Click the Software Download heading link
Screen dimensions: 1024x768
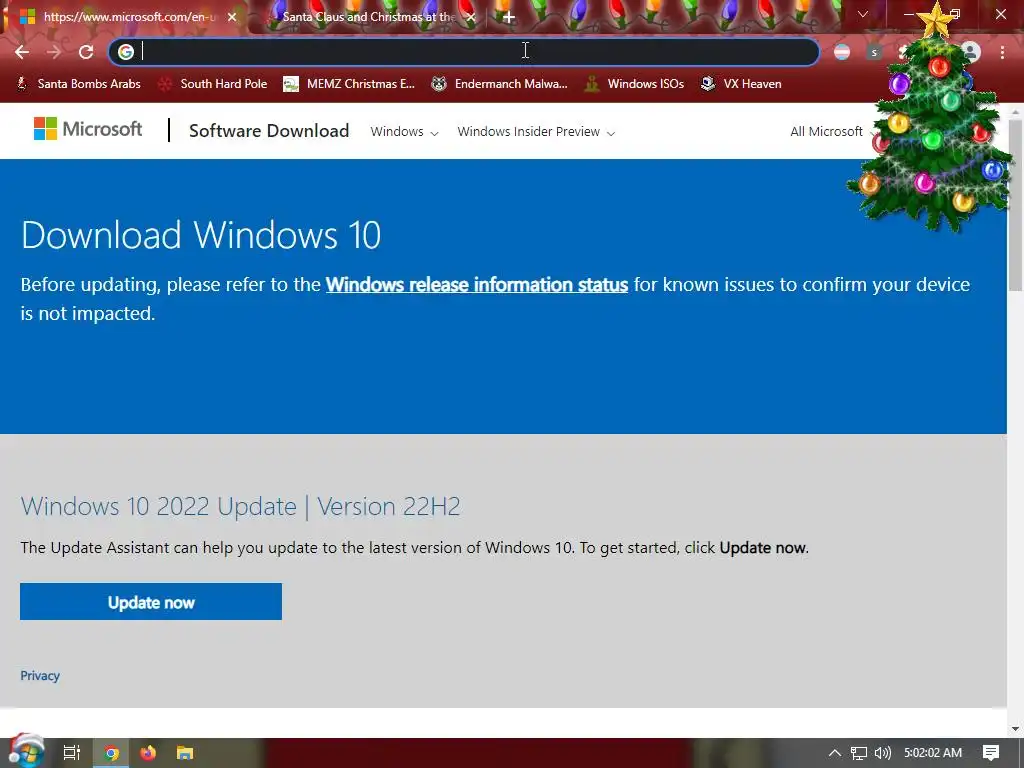click(269, 131)
